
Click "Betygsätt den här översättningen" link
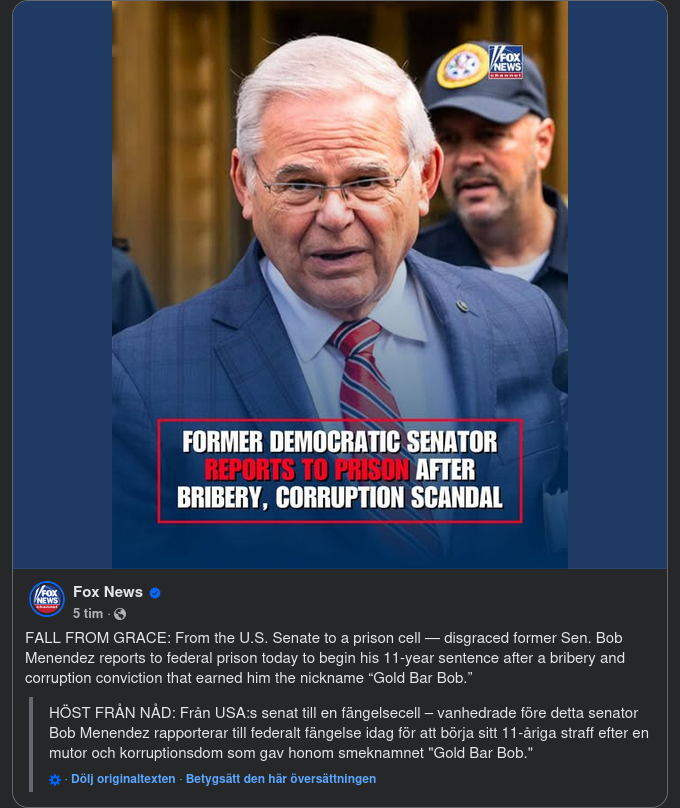coord(281,779)
